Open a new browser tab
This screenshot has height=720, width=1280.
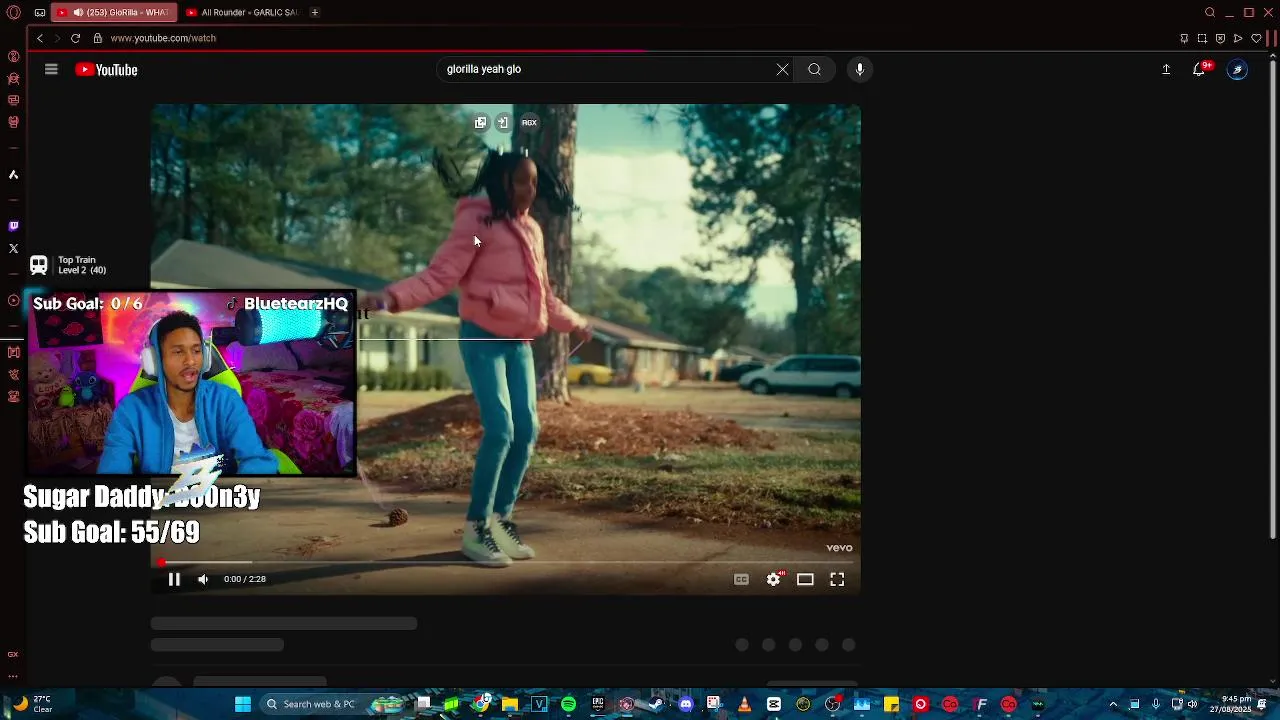(314, 12)
